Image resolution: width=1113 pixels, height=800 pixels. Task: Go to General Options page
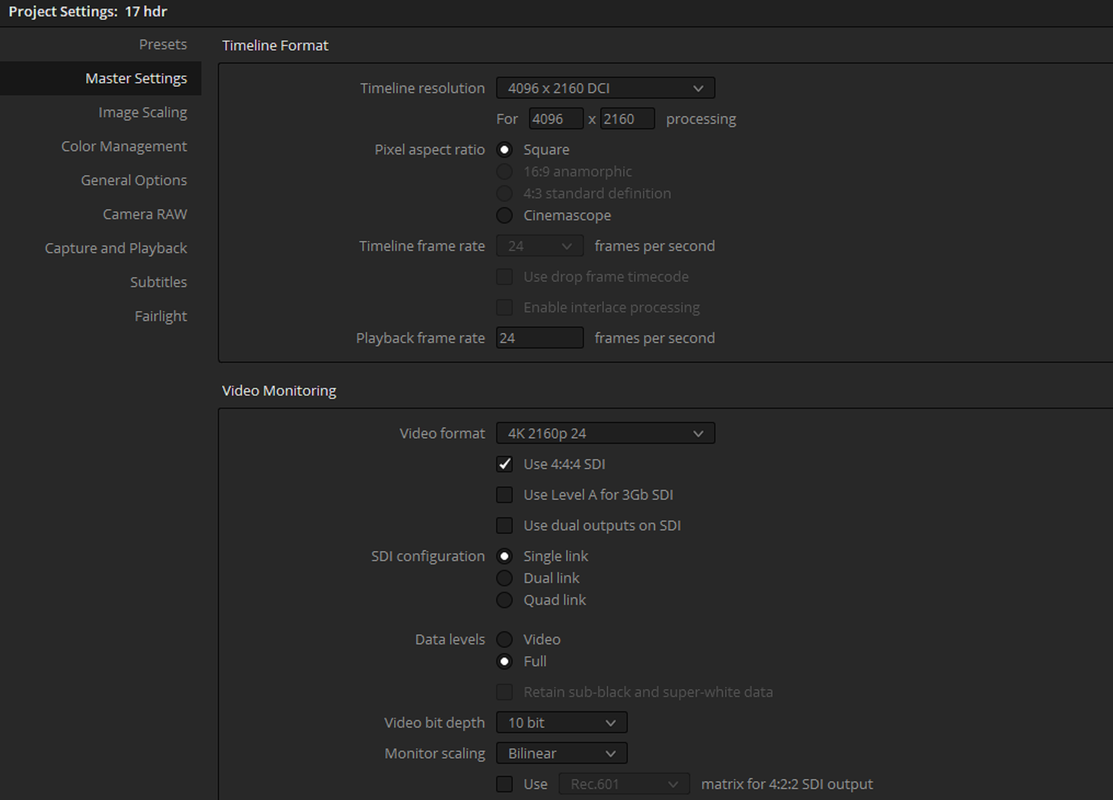(x=133, y=180)
